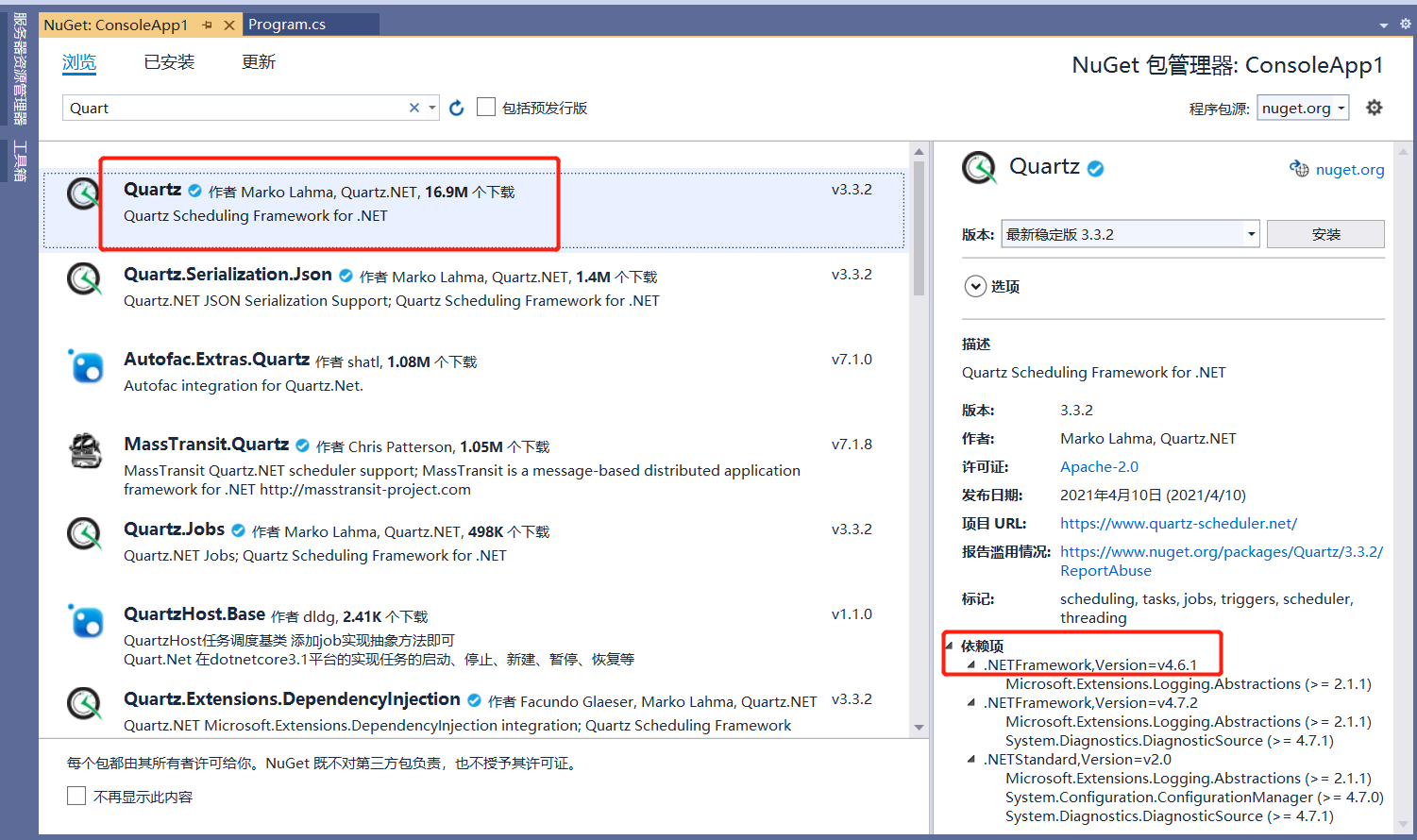Click the MassTransit.Quartz package icon

pyautogui.click(x=85, y=450)
